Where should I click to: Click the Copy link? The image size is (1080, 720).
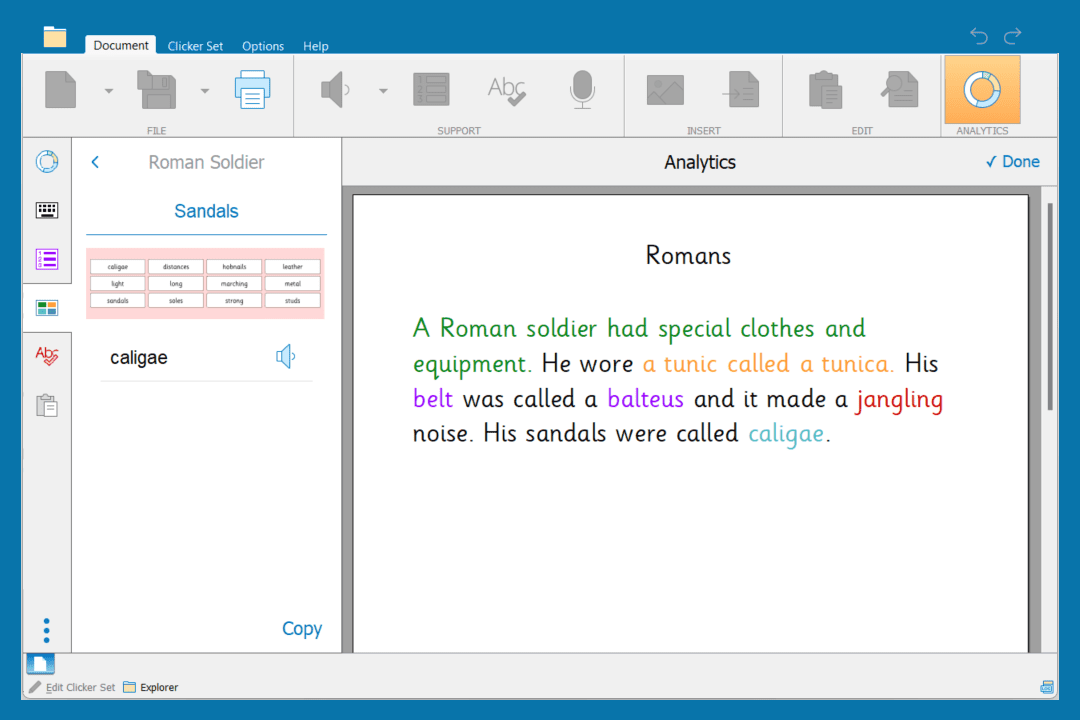pyautogui.click(x=302, y=628)
